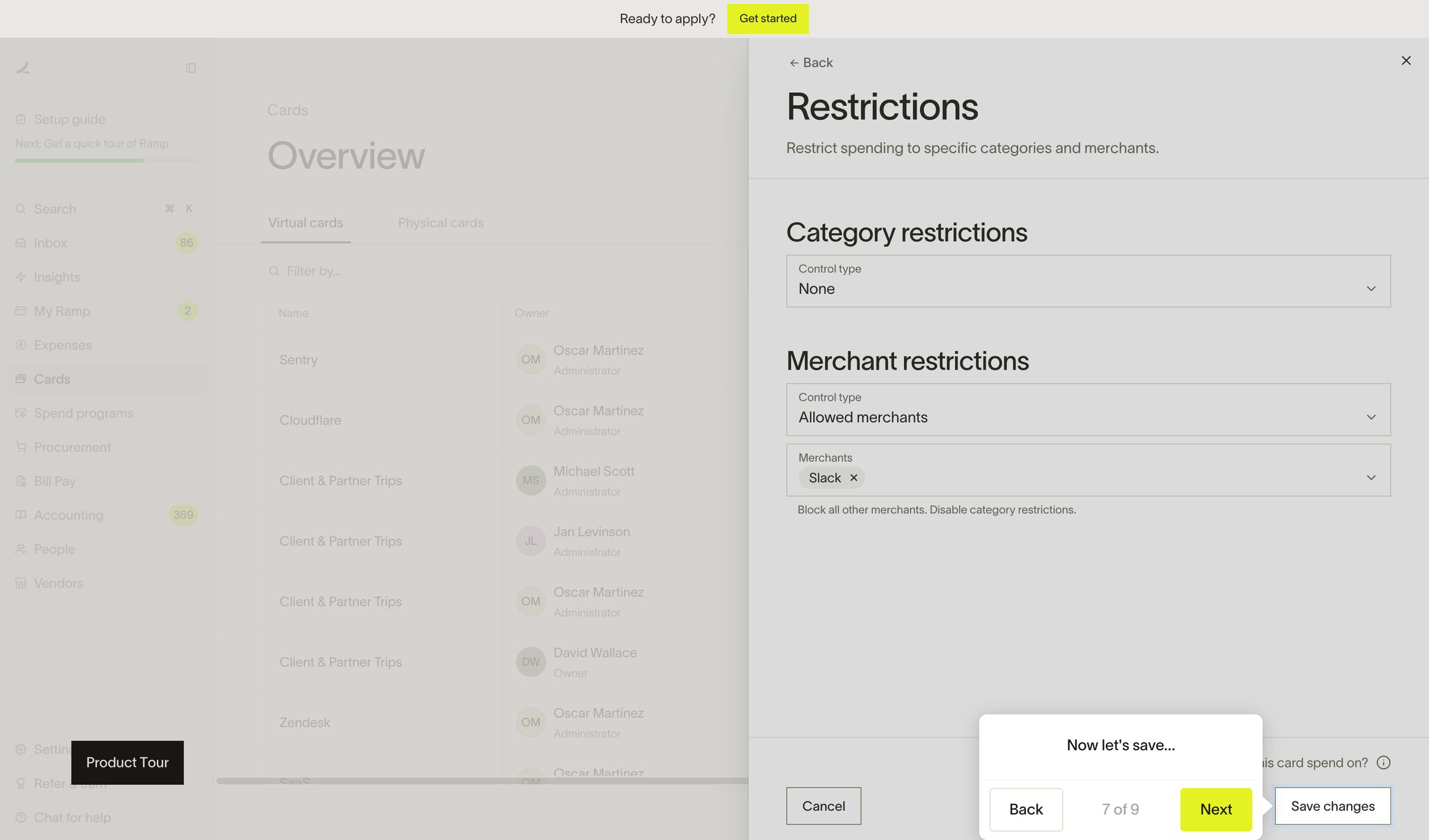
Task: Click David Wallace owner name
Action: pos(595,652)
